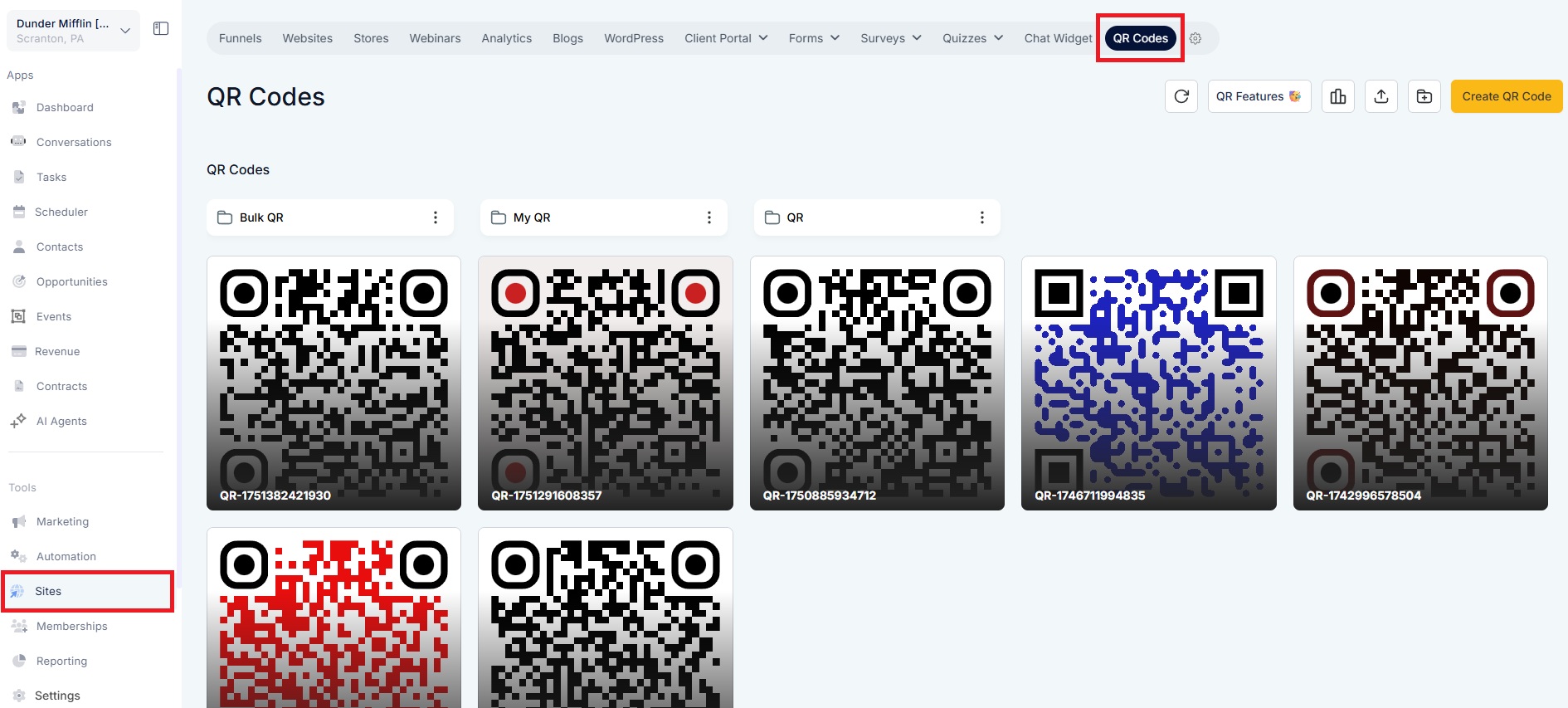Open QR code QR-1742996578504
1568x708 pixels.
click(x=1420, y=383)
